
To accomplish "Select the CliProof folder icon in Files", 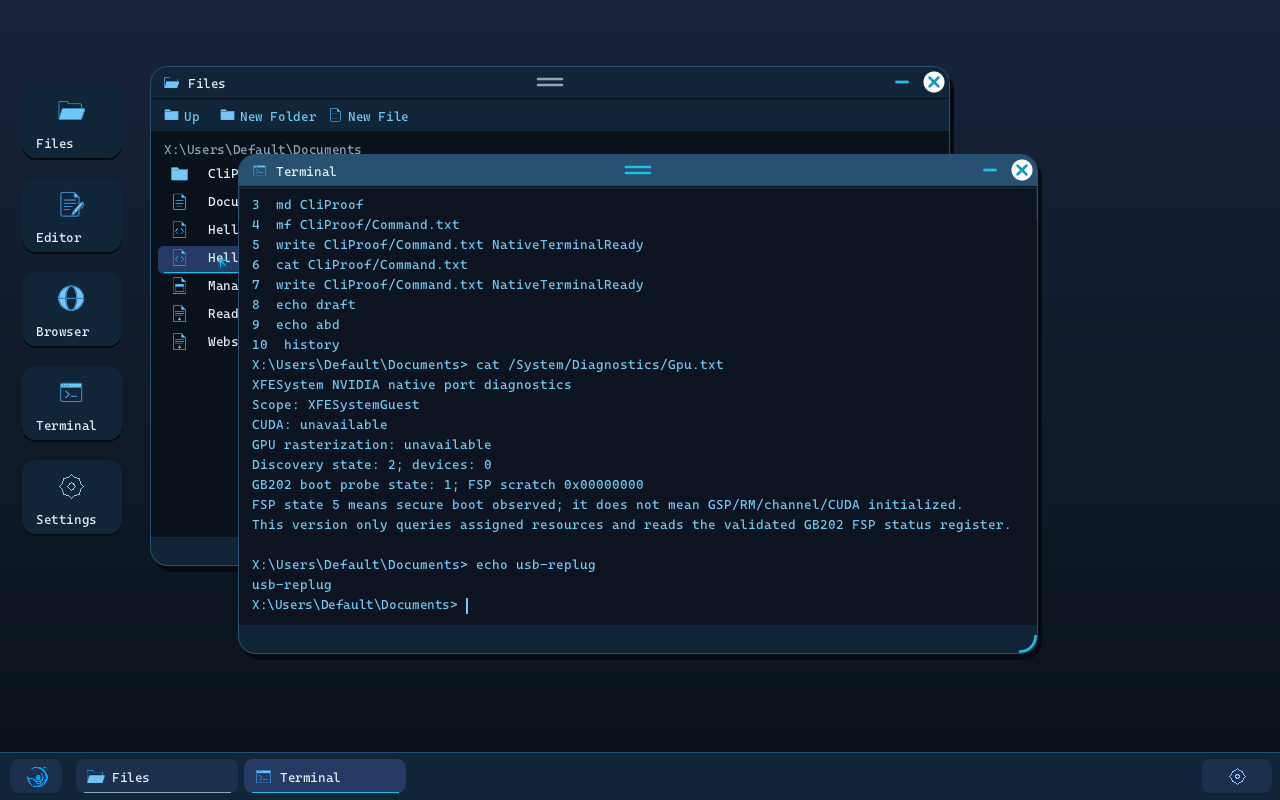I will [x=180, y=173].
